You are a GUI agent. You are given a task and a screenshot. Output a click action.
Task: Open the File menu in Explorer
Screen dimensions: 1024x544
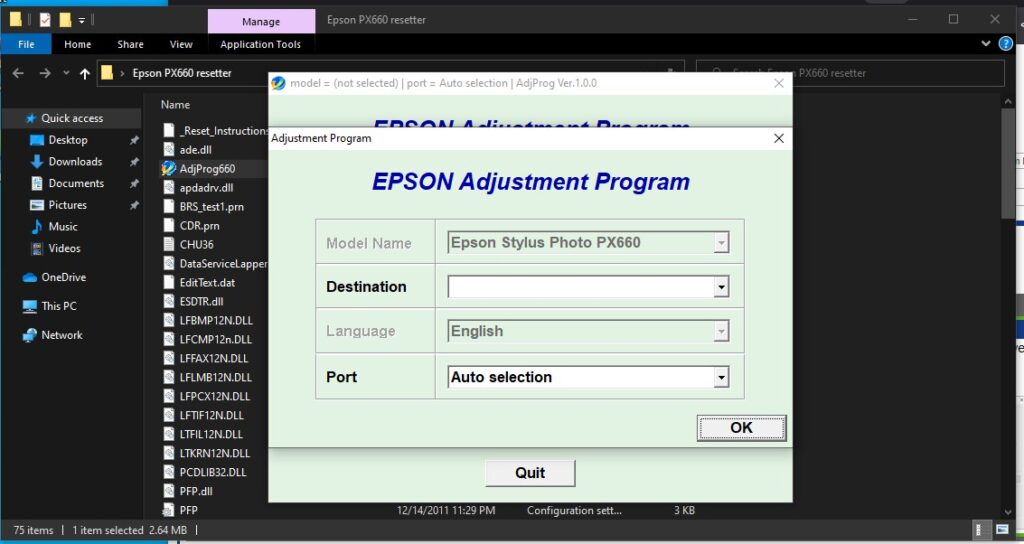pyautogui.click(x=26, y=44)
